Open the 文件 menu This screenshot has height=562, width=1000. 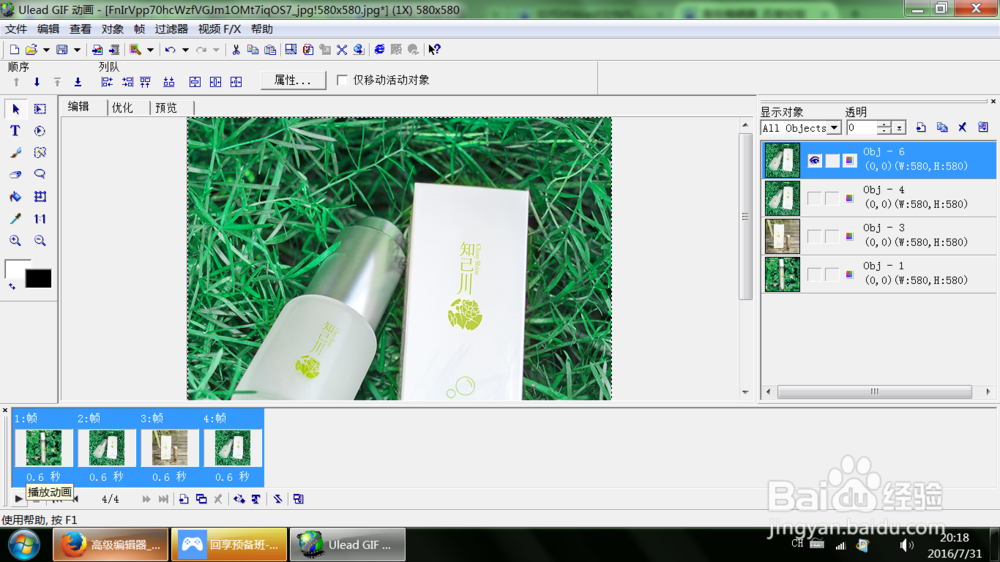16,29
